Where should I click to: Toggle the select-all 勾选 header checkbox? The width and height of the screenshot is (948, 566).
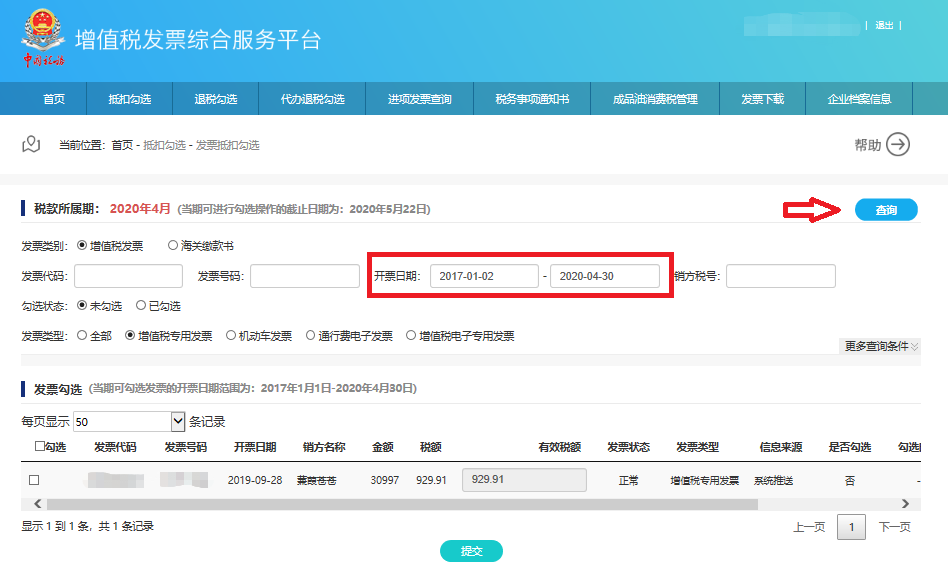coord(39,447)
